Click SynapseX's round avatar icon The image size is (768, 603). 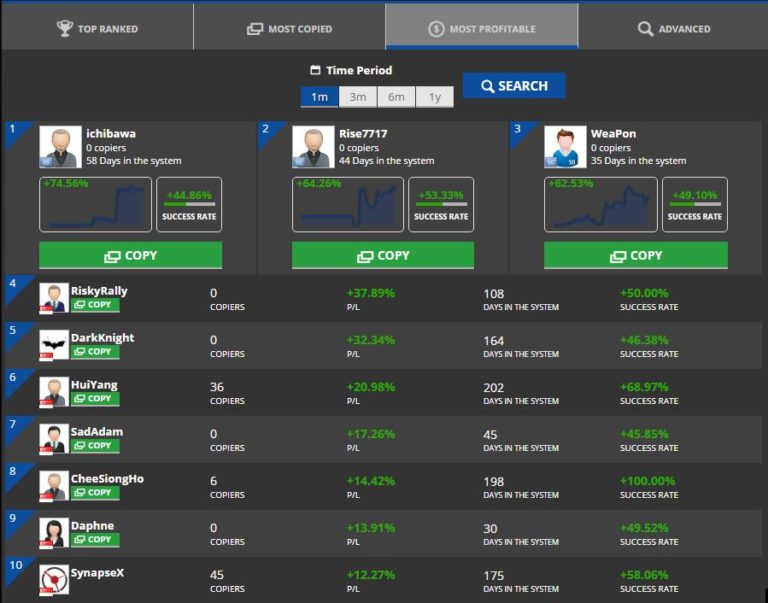click(54, 580)
